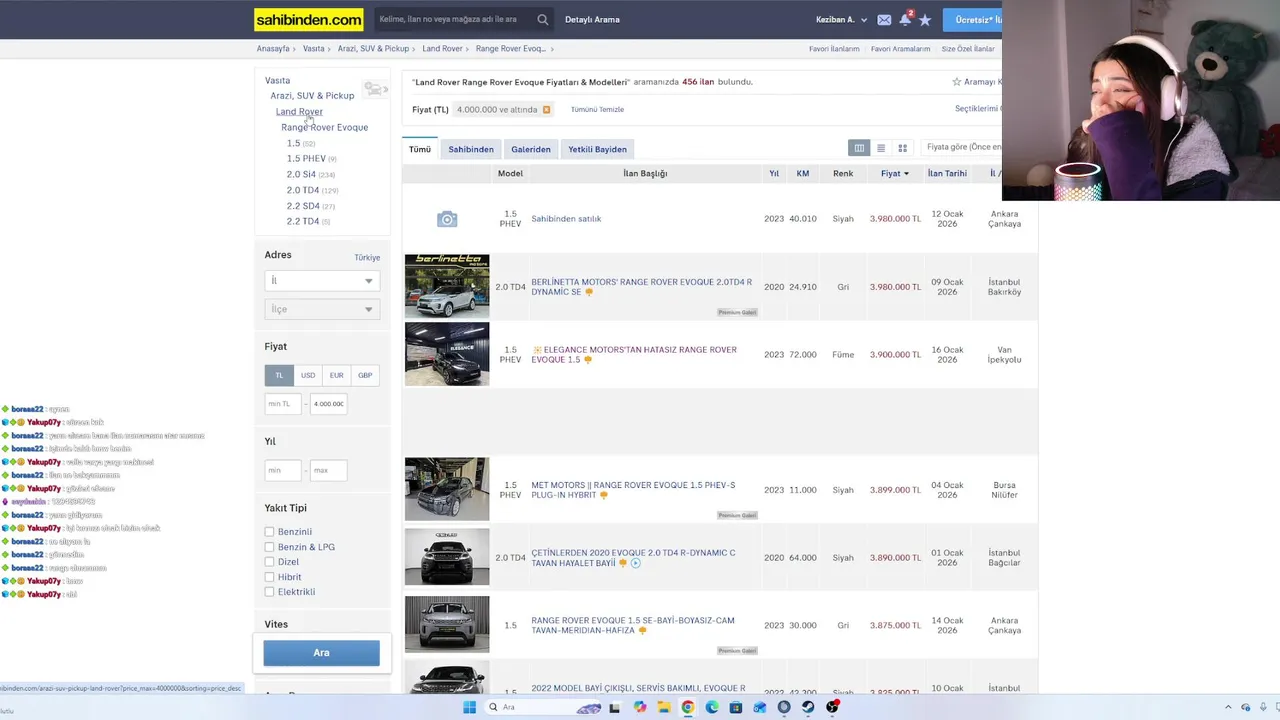1280x720 pixels.
Task: Open File Explorer from the taskbar
Action: 663,707
